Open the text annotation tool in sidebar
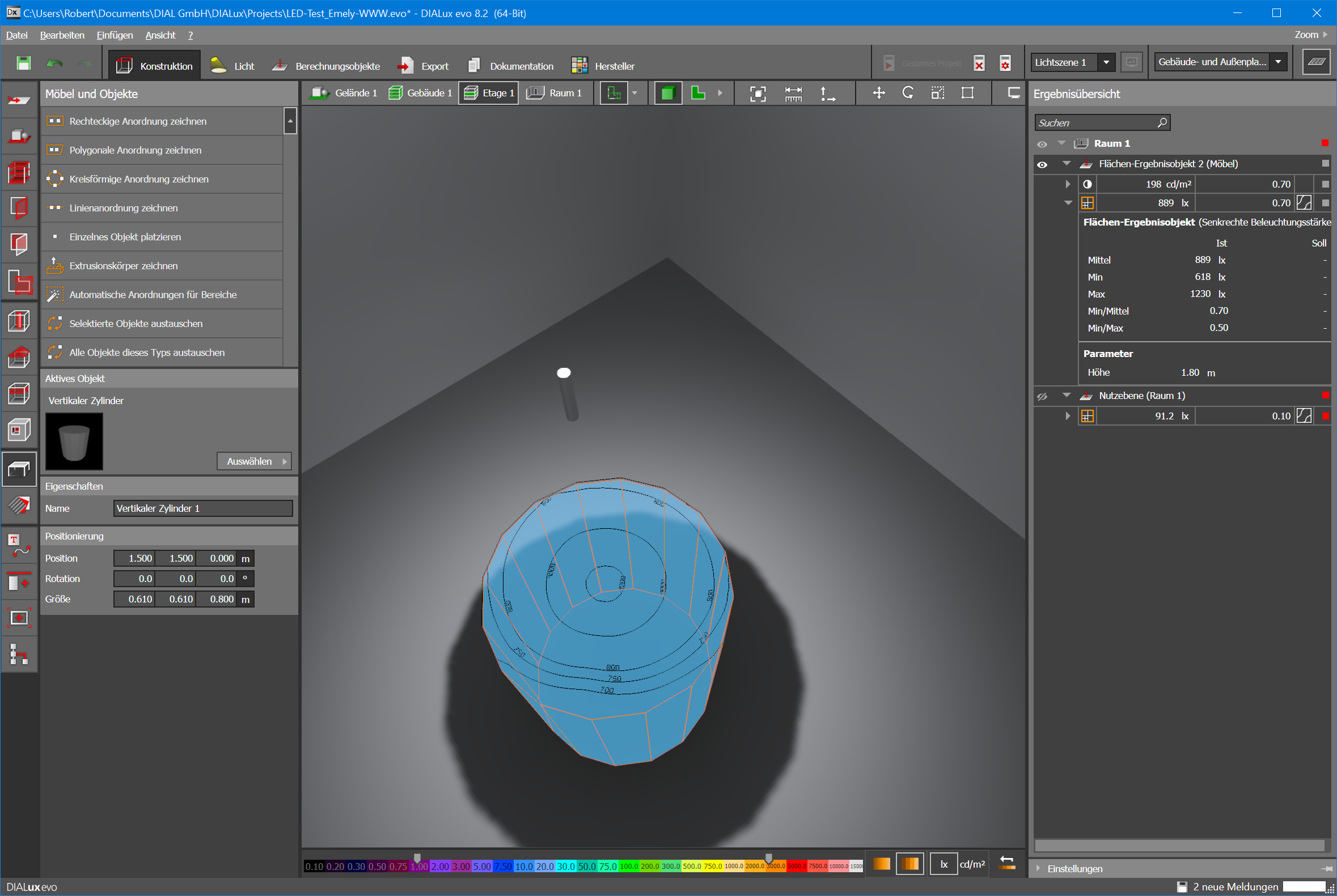This screenshot has width=1337, height=896. [19, 545]
